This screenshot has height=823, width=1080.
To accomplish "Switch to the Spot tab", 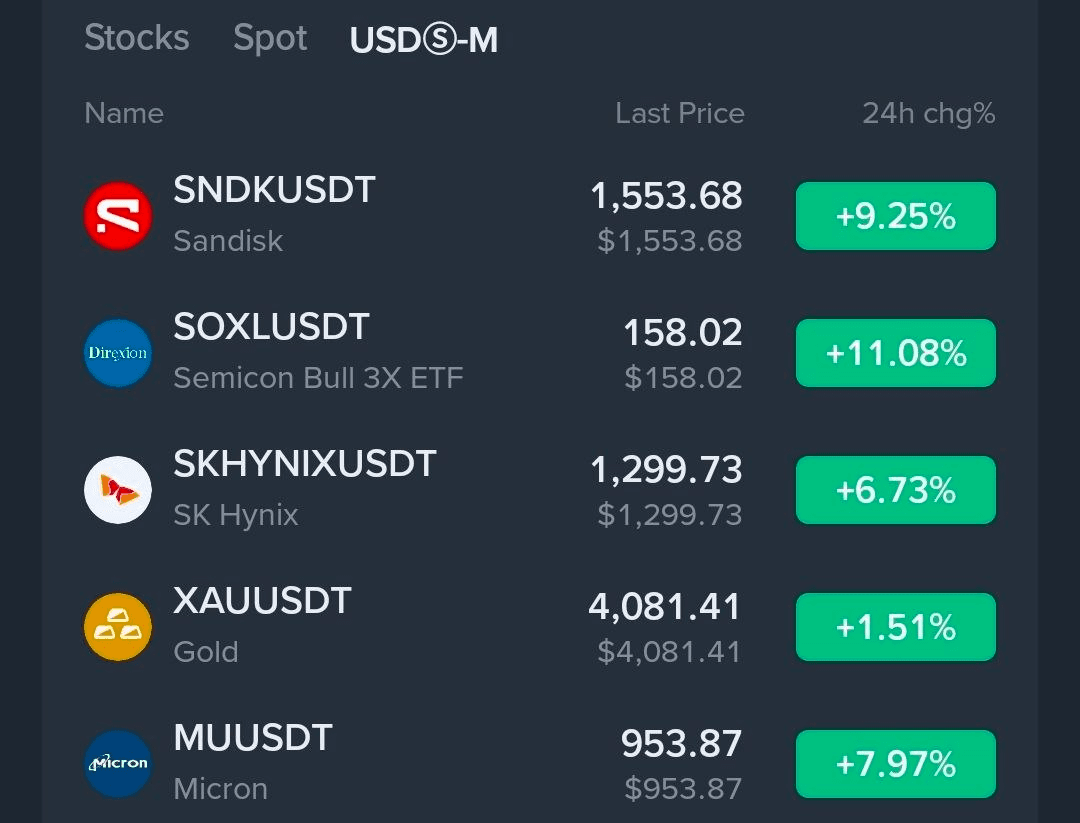I will [x=270, y=38].
